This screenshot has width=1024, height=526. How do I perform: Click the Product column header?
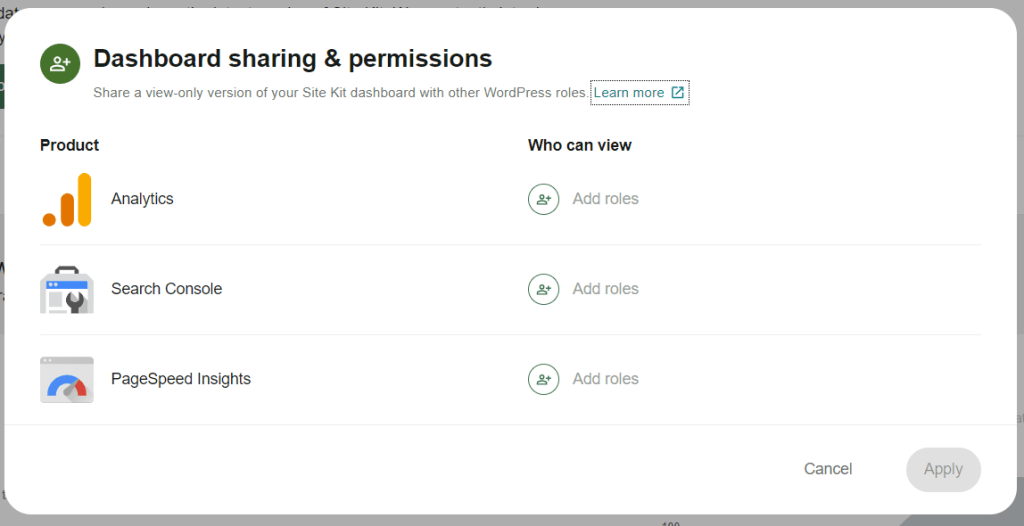[x=69, y=145]
